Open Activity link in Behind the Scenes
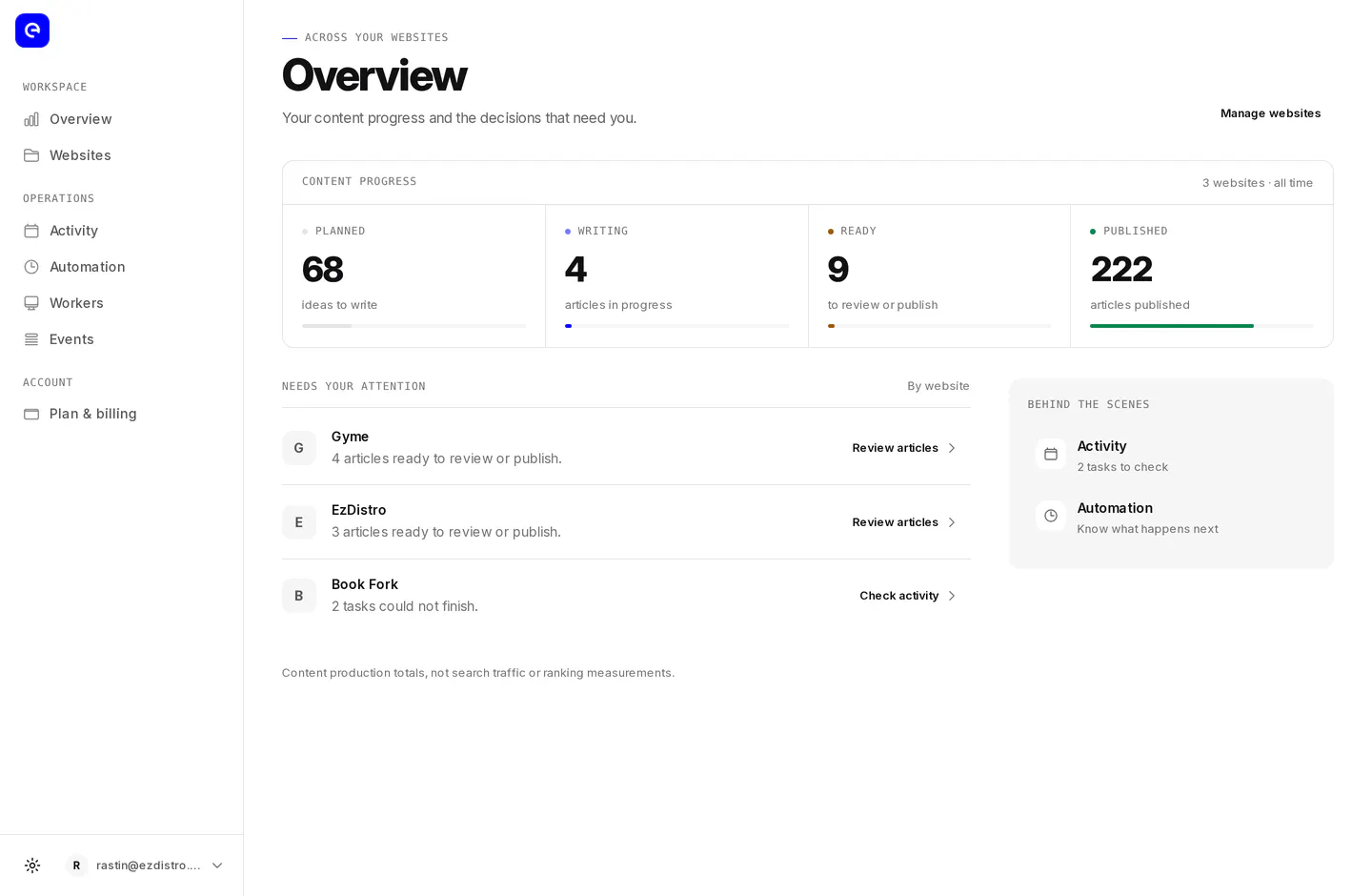 (1171, 455)
